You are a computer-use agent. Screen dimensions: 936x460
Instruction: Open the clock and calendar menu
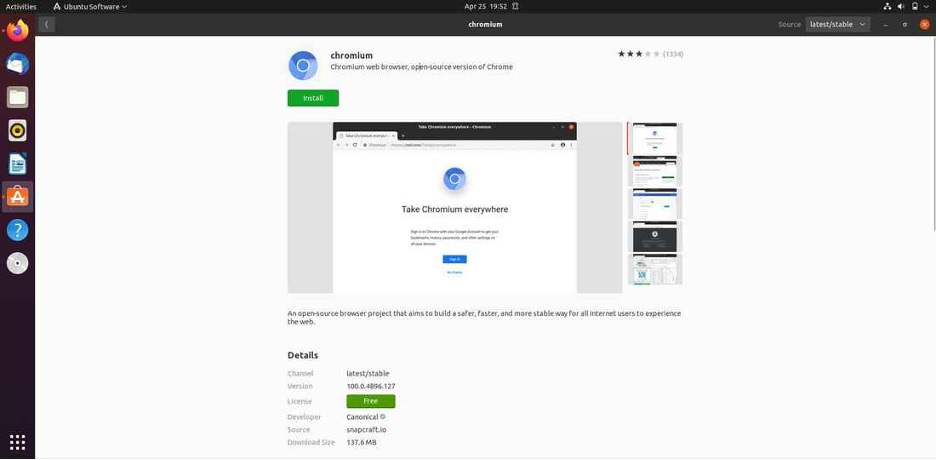485,6
